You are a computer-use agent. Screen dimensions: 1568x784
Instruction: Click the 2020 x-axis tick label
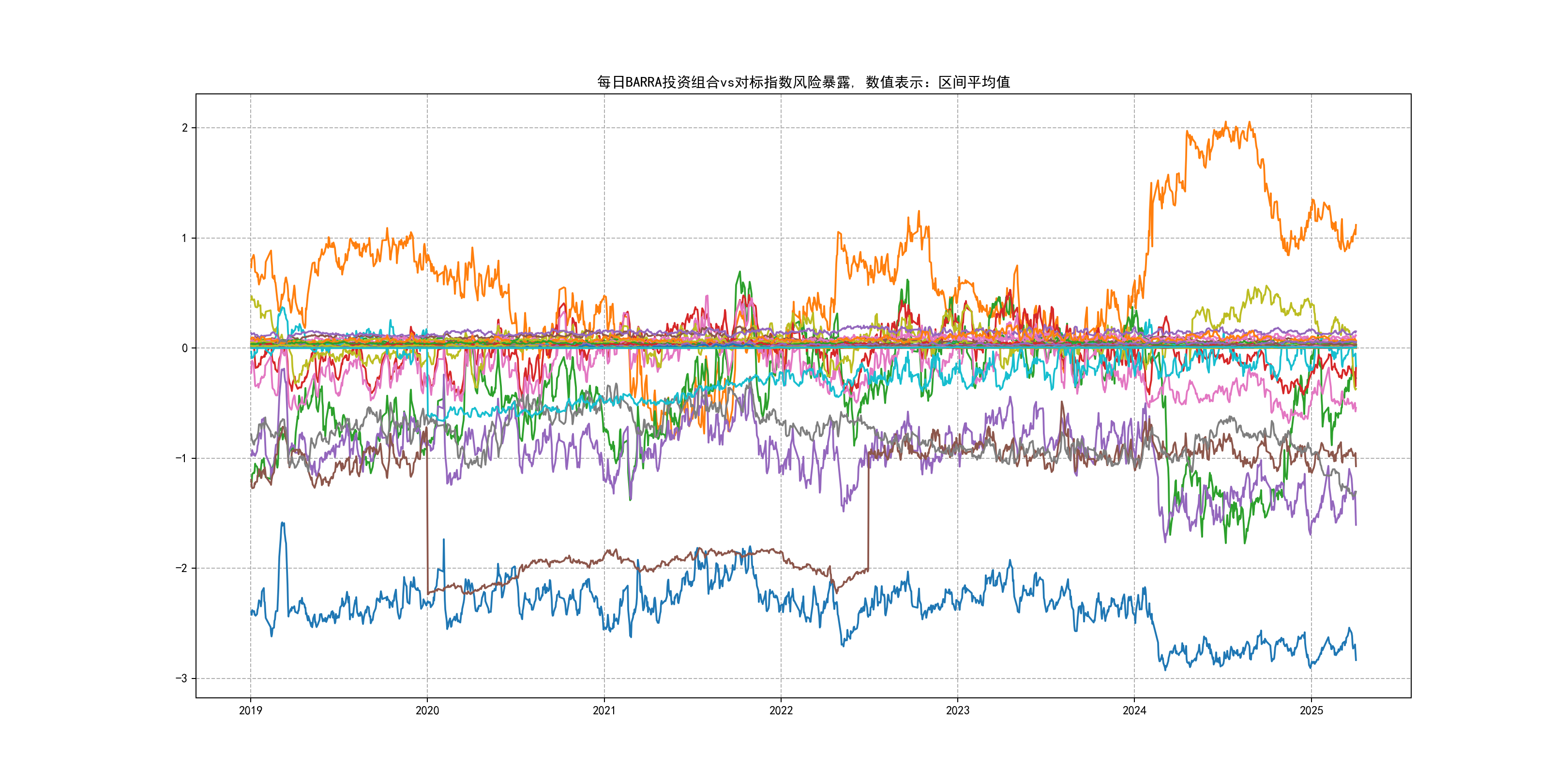(427, 710)
